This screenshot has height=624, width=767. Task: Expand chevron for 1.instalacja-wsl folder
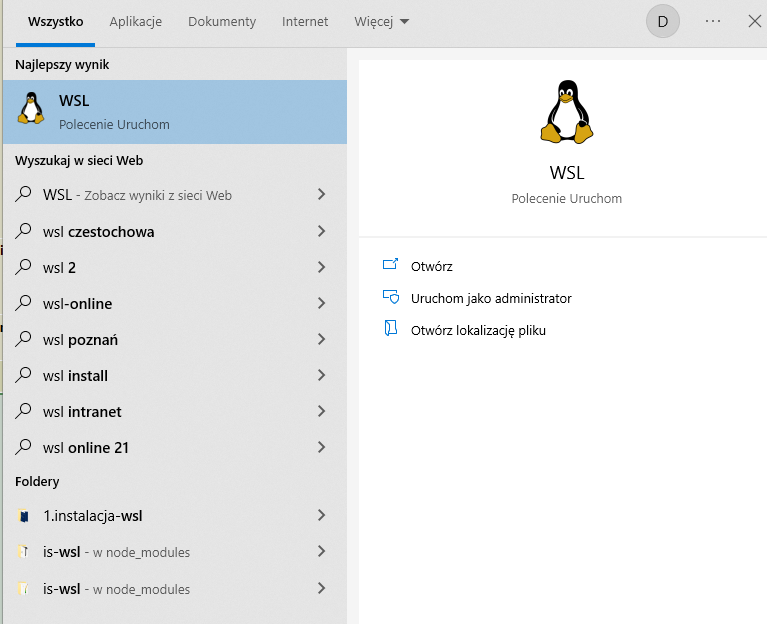[321, 515]
